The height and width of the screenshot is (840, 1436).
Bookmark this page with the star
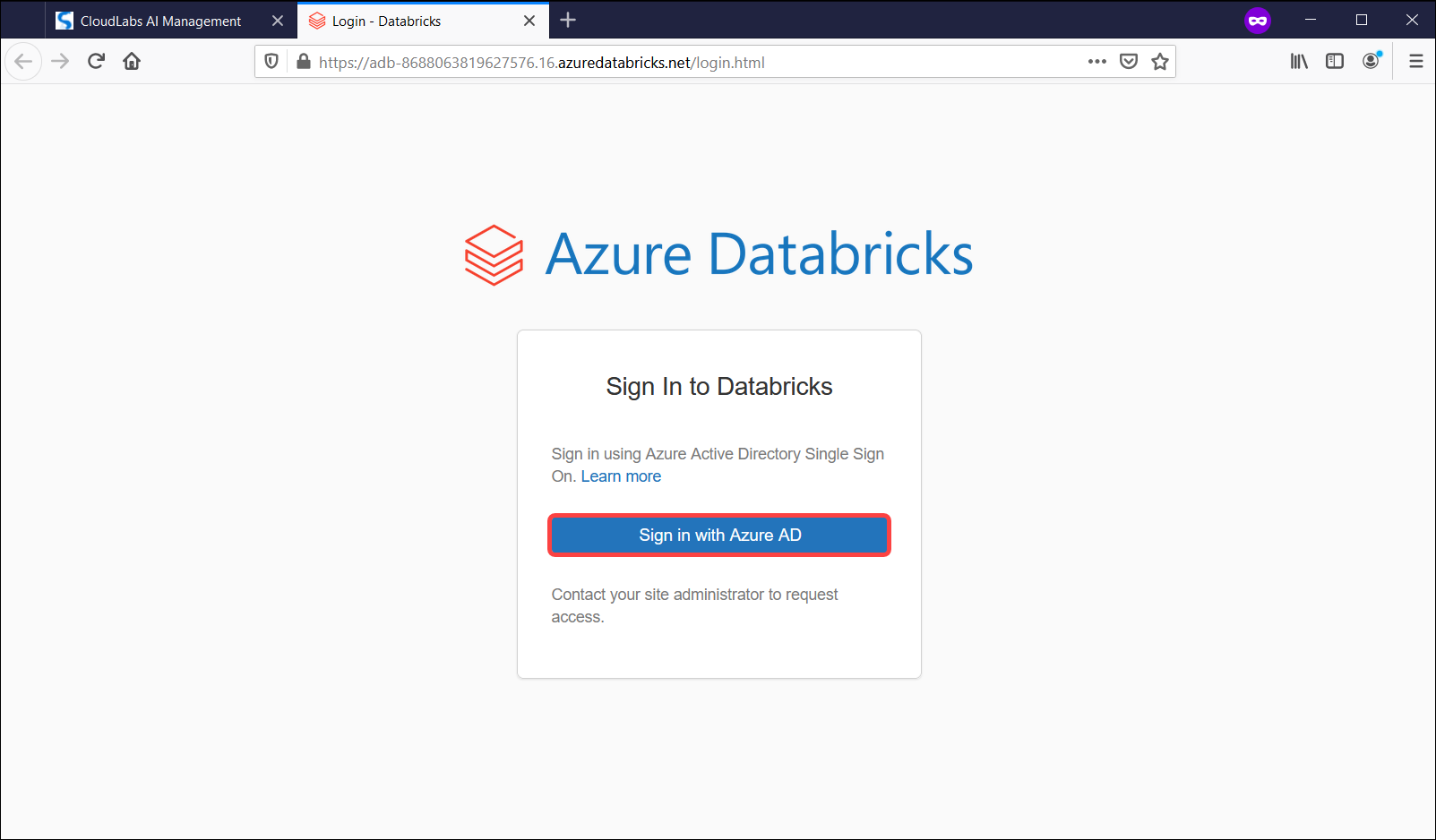pyautogui.click(x=1160, y=62)
